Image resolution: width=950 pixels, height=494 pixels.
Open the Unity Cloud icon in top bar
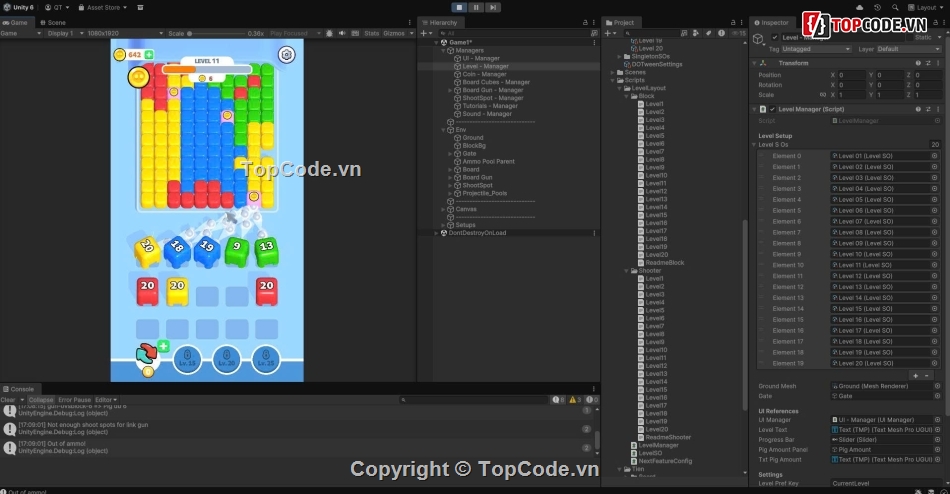859,7
